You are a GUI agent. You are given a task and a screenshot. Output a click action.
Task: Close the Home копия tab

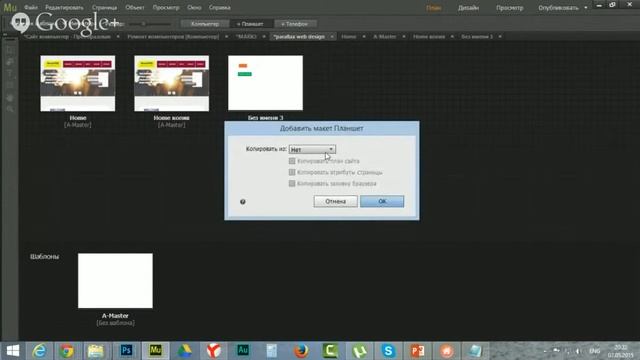point(452,37)
